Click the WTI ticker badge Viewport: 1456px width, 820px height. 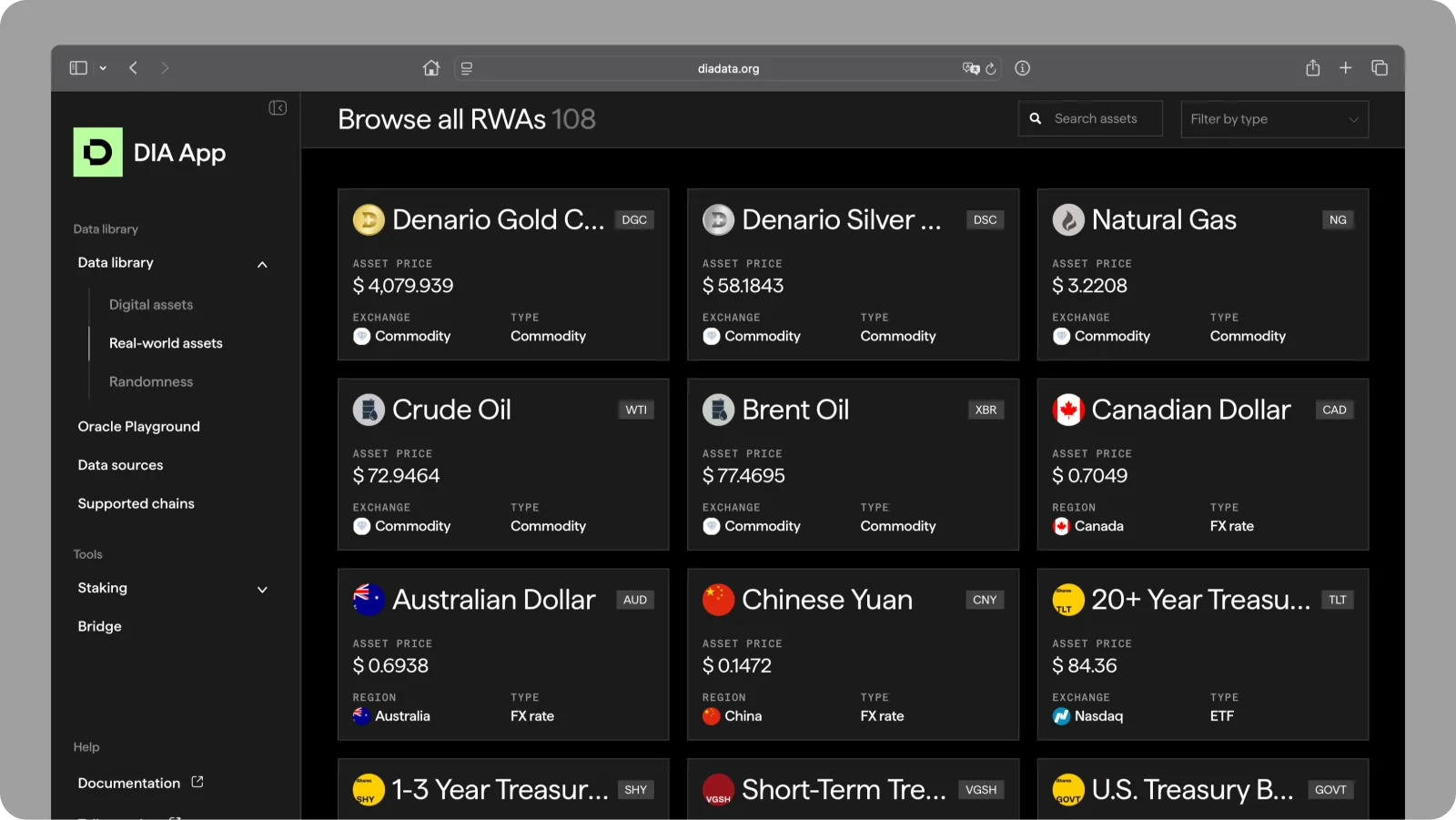click(x=636, y=410)
